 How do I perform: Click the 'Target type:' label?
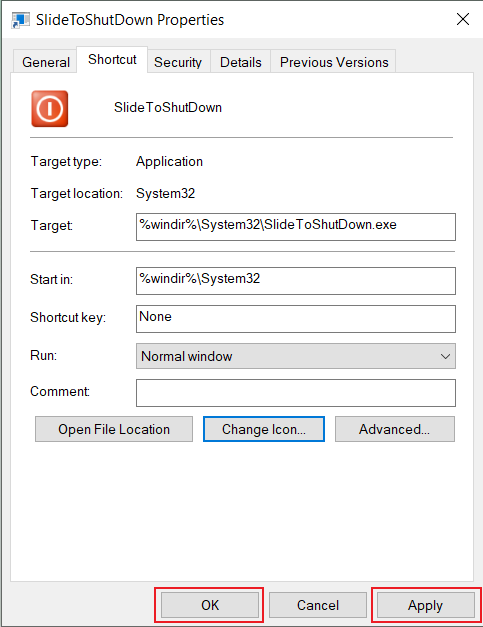(66, 162)
